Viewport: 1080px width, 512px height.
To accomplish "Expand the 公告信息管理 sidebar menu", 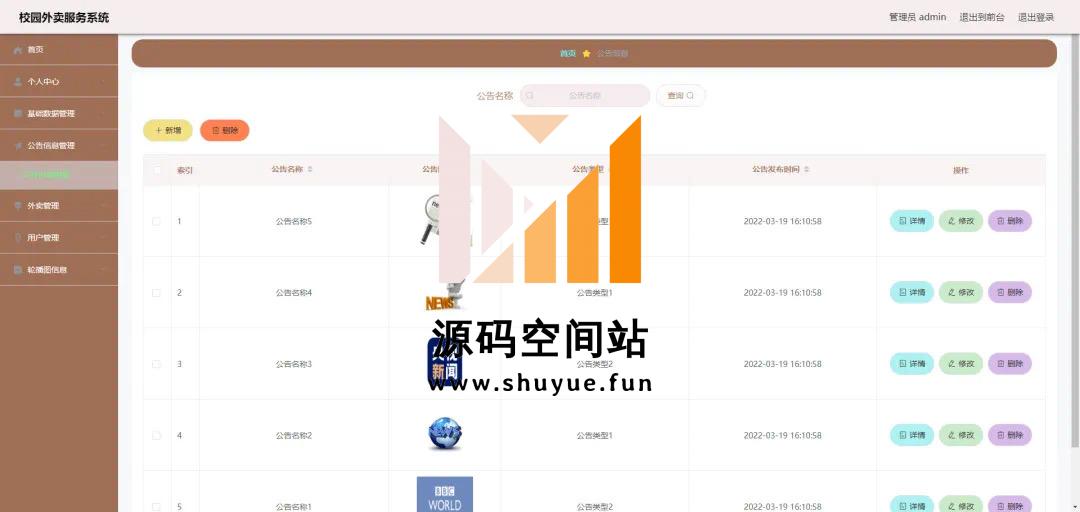I will coord(59,145).
